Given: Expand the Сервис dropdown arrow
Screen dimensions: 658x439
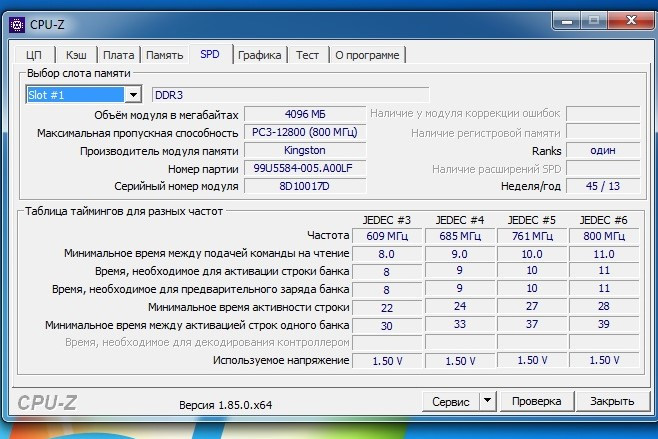Looking at the screenshot, I should tap(487, 401).
